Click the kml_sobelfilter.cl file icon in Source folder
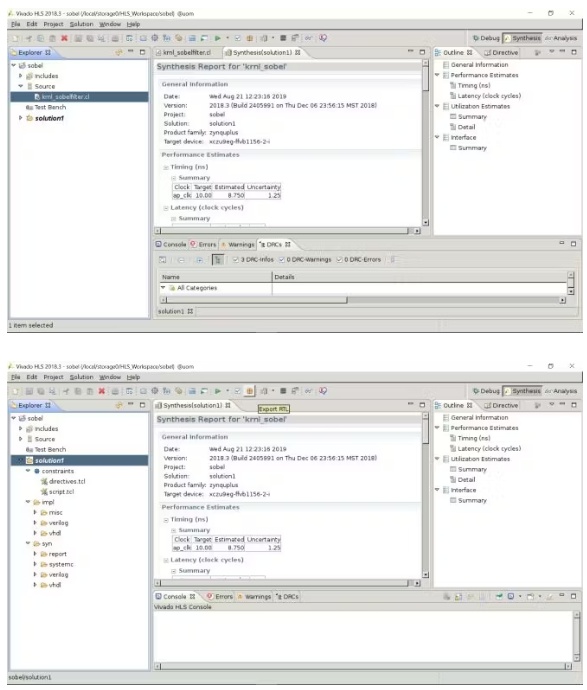The image size is (587, 690). point(37,97)
